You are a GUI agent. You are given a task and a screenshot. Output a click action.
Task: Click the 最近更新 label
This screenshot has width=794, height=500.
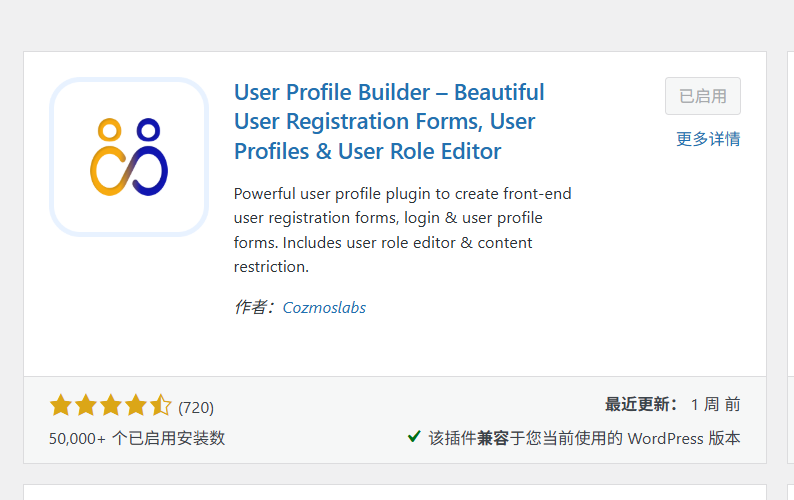pyautogui.click(x=641, y=404)
